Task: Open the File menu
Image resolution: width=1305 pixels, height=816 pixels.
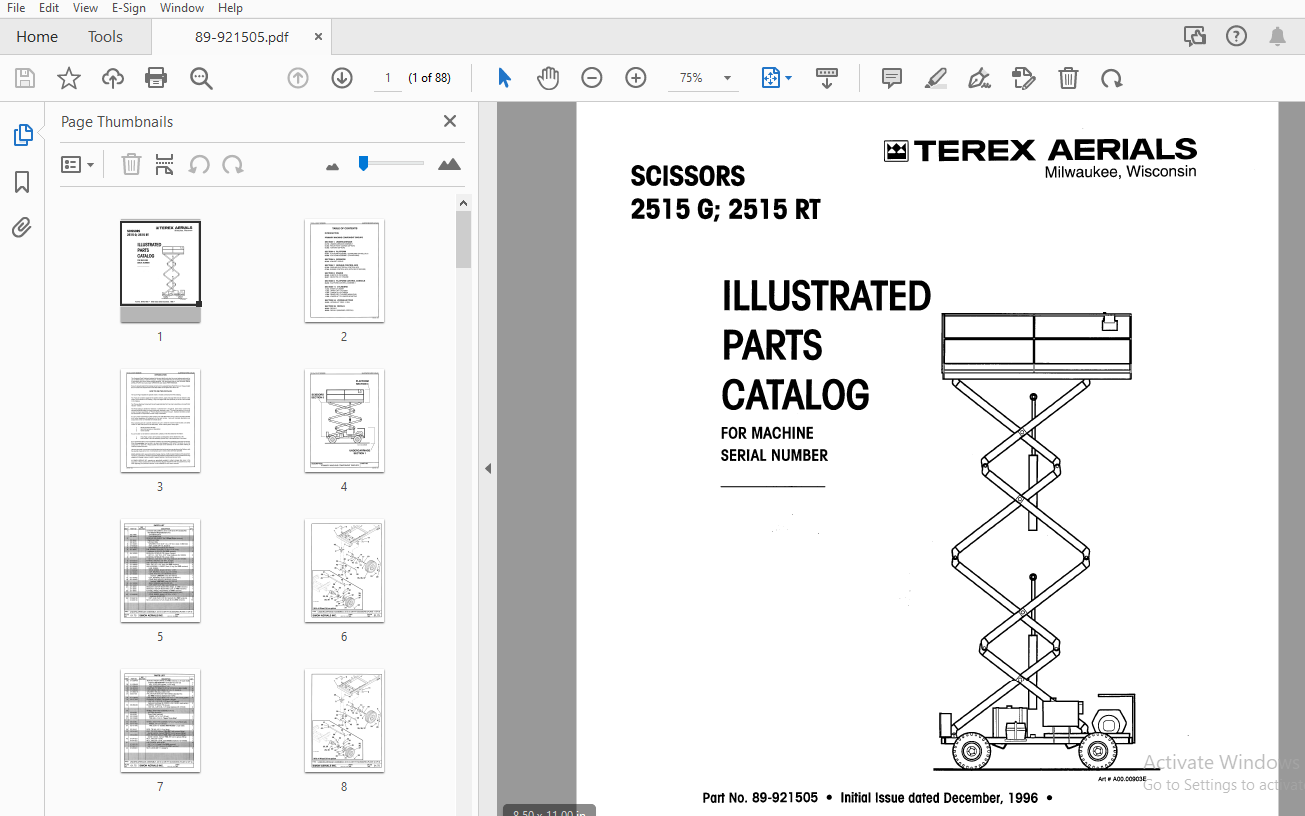Action: point(16,8)
